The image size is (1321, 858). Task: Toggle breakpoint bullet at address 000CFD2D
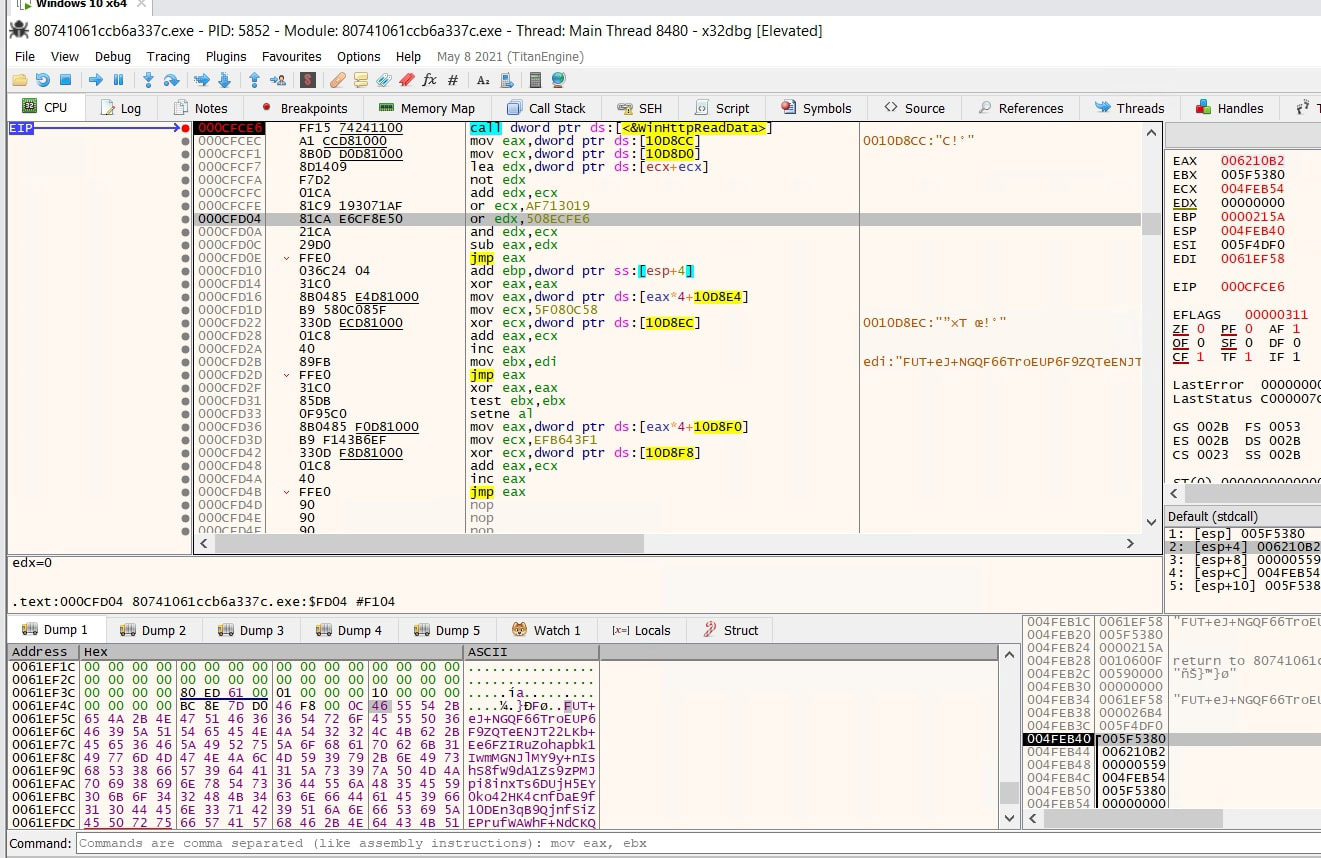tap(185, 375)
